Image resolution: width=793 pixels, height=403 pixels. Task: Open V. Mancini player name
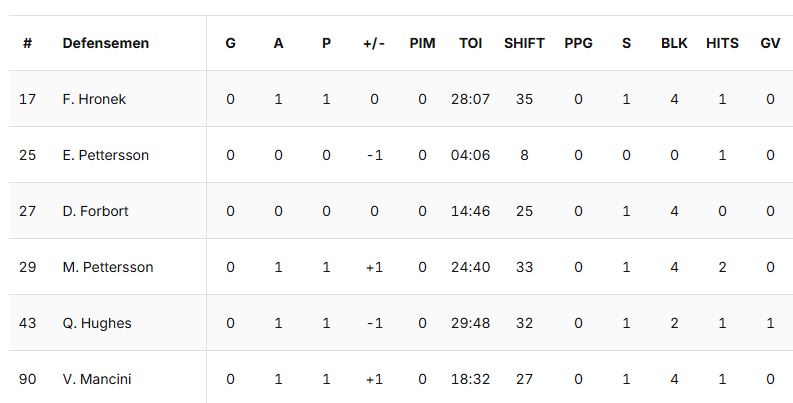[x=96, y=379]
